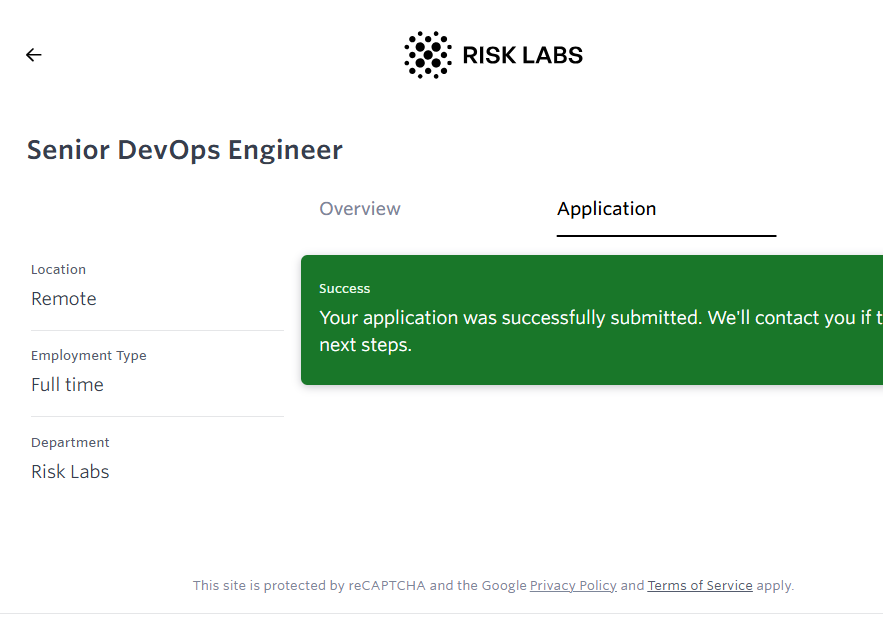This screenshot has height=624, width=883.
Task: Click the back arrow icon
Action: [x=34, y=55]
